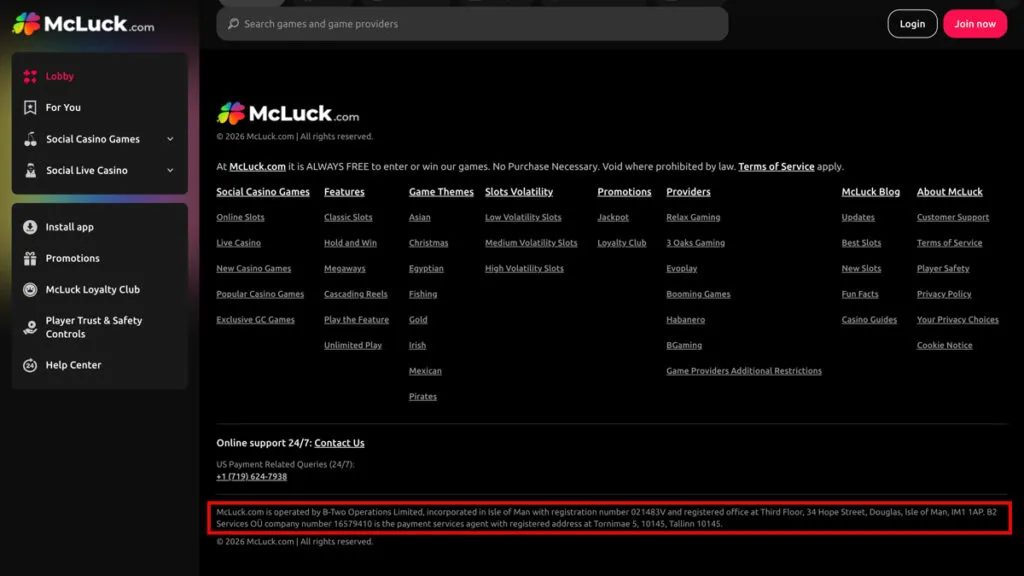Image resolution: width=1024 pixels, height=576 pixels.
Task: Click the Install app download icon
Action: pos(30,227)
